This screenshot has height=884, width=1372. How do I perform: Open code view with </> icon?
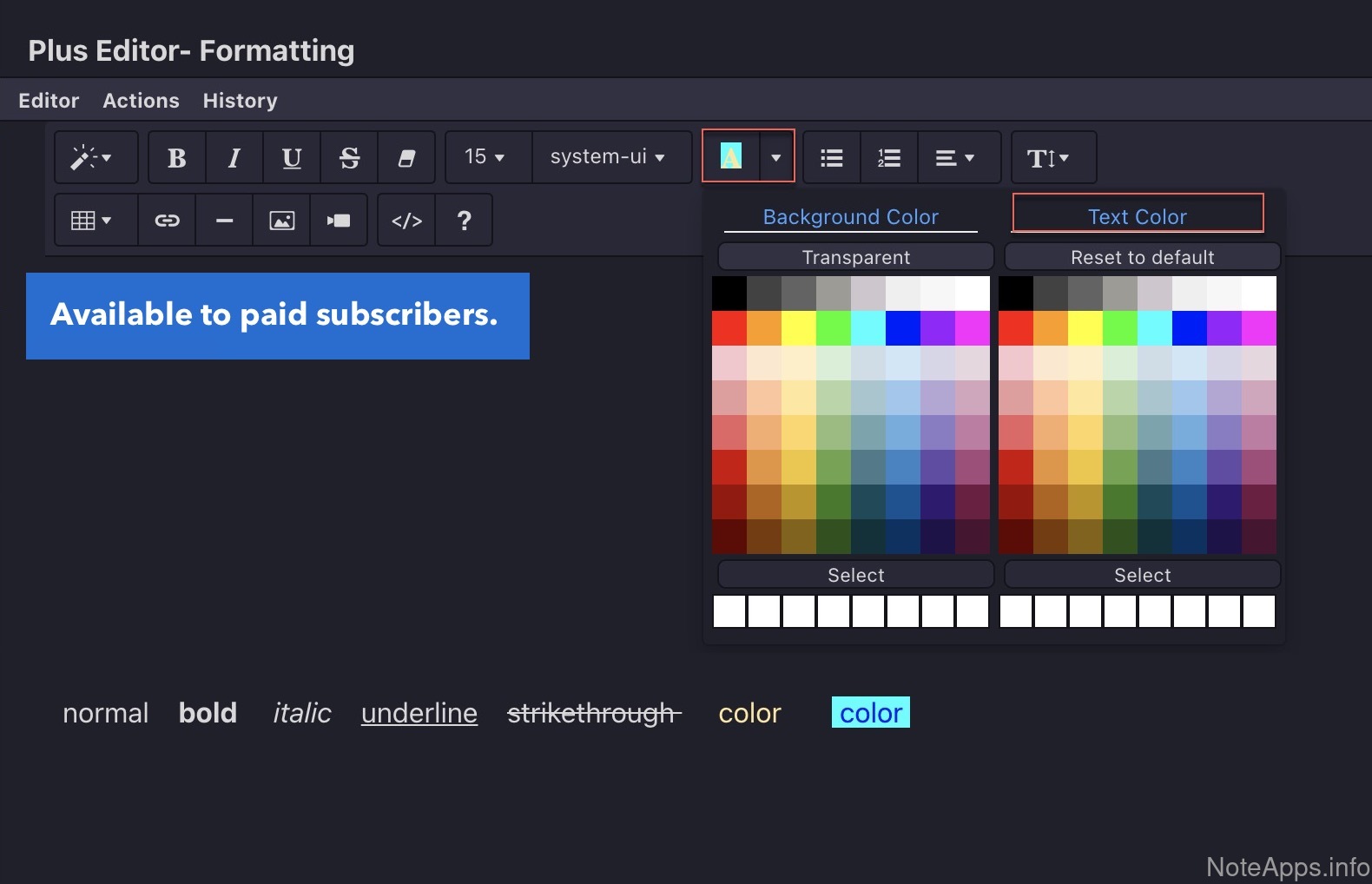tap(406, 221)
